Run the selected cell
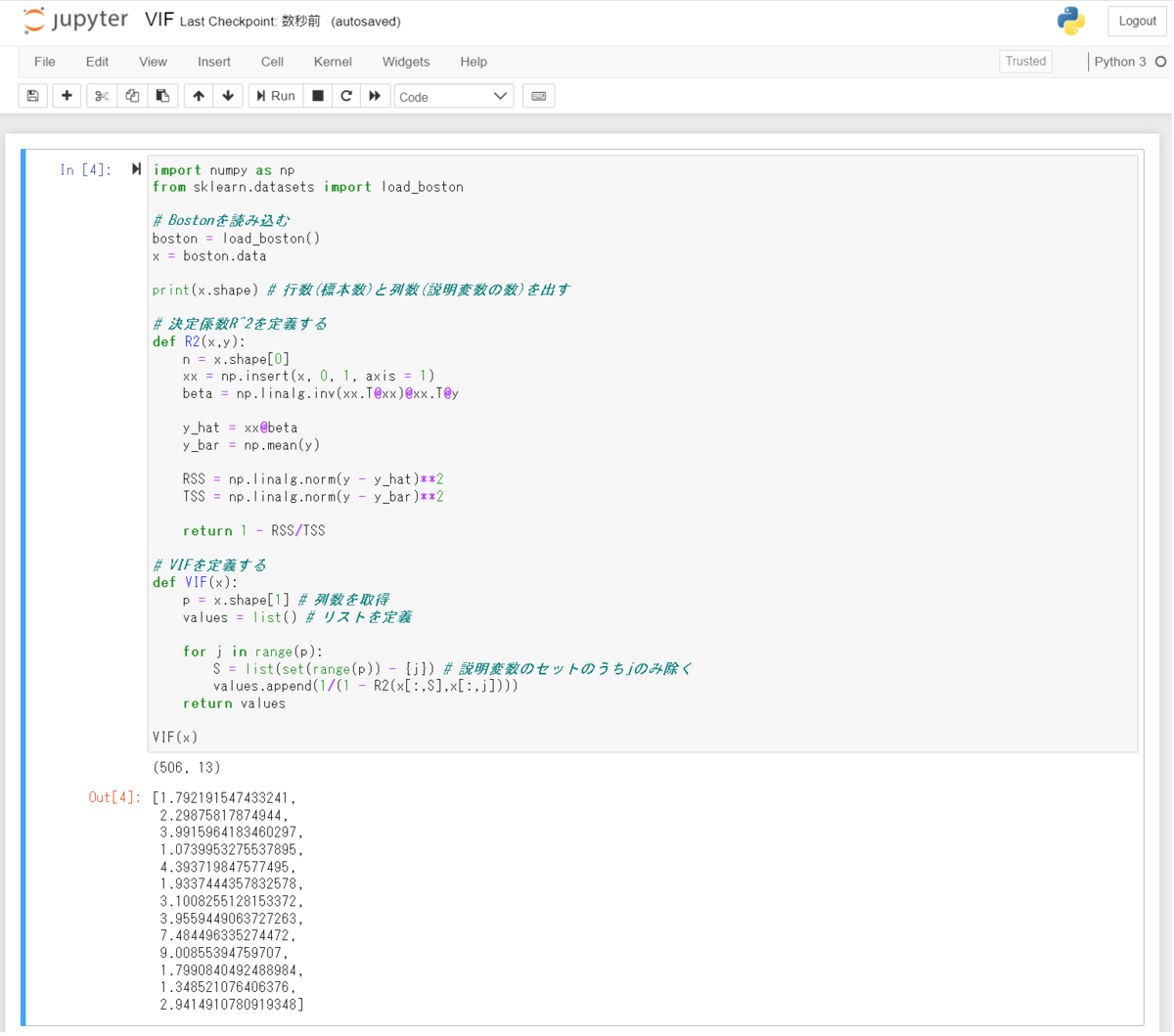 coord(276,96)
